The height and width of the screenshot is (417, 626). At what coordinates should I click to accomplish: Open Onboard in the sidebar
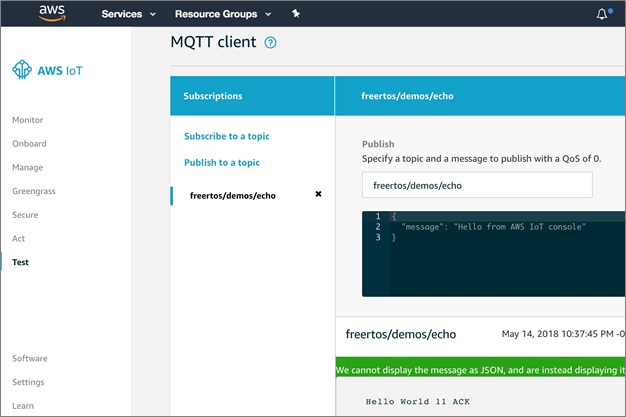coord(29,143)
